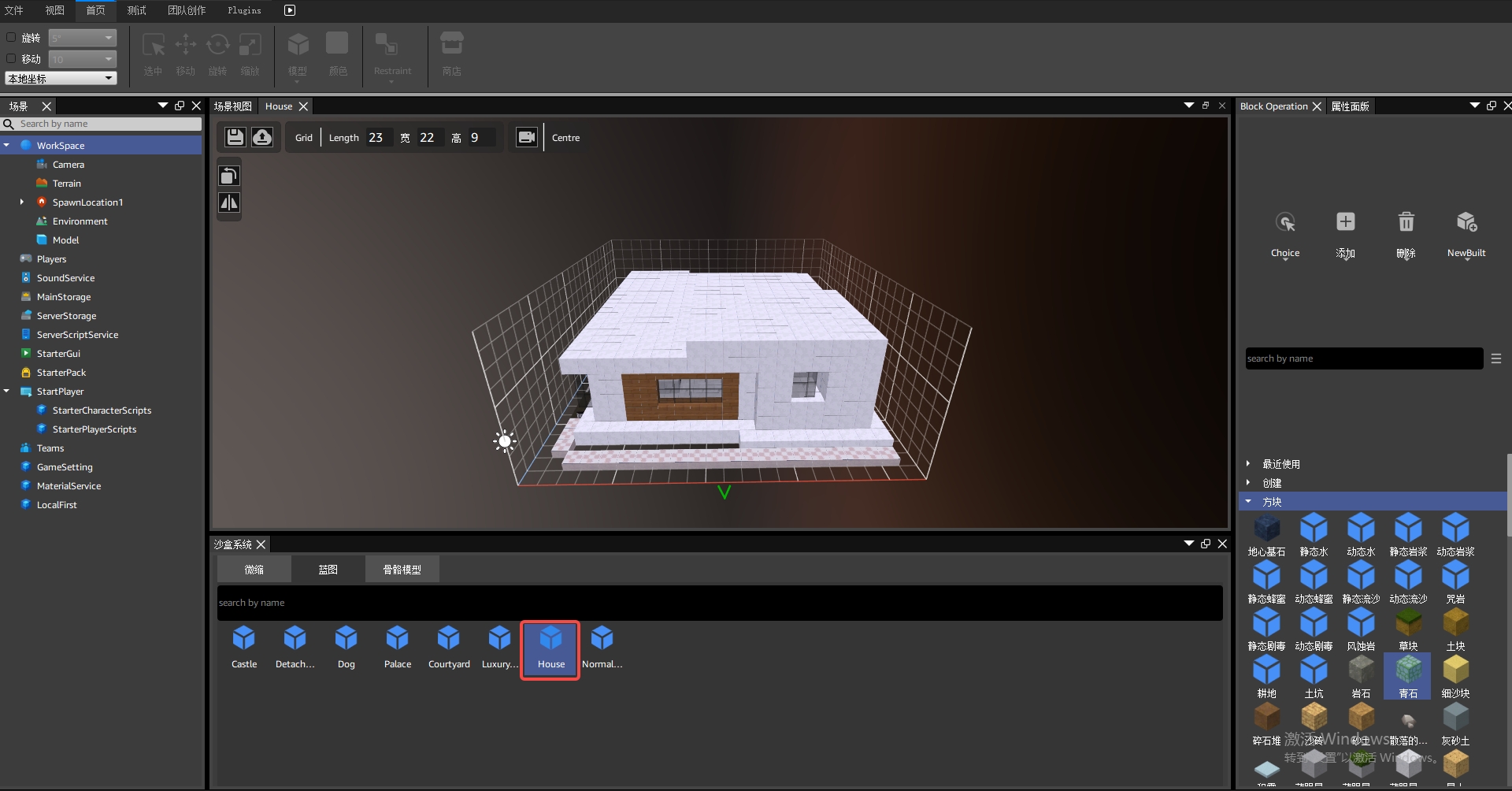Select Terrain in scene tree
Viewport: 1512px width, 791px height.
(67, 183)
